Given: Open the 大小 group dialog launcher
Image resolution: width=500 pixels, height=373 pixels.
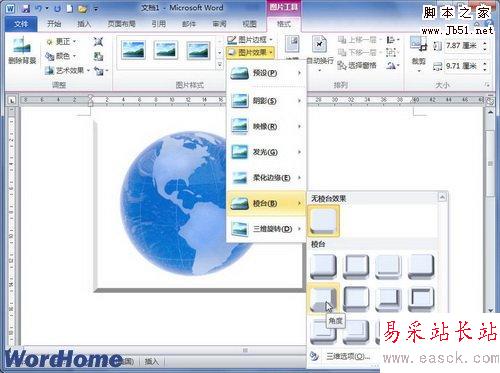Looking at the screenshot, I should pos(487,85).
